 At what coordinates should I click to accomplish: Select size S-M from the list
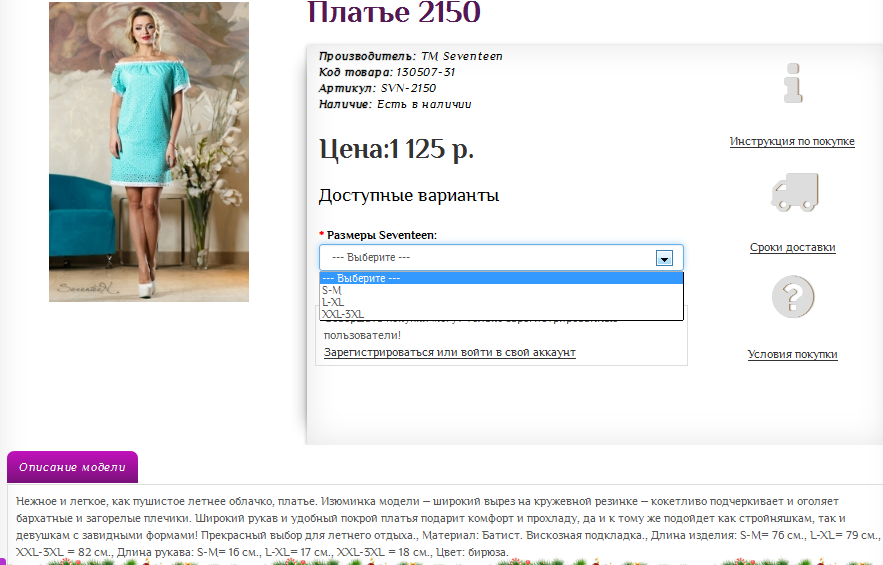click(x=501, y=290)
